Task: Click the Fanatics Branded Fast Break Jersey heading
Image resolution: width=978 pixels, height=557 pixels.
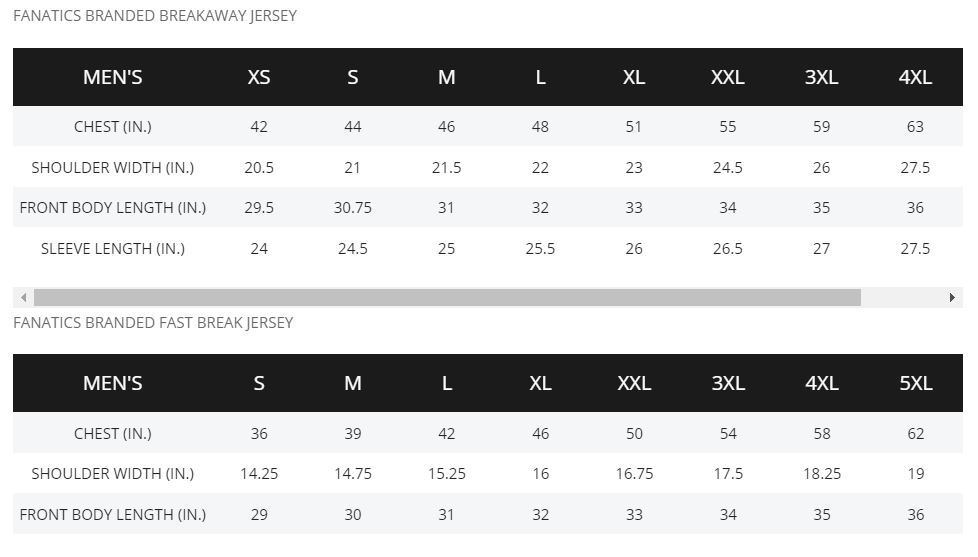Action: (153, 322)
